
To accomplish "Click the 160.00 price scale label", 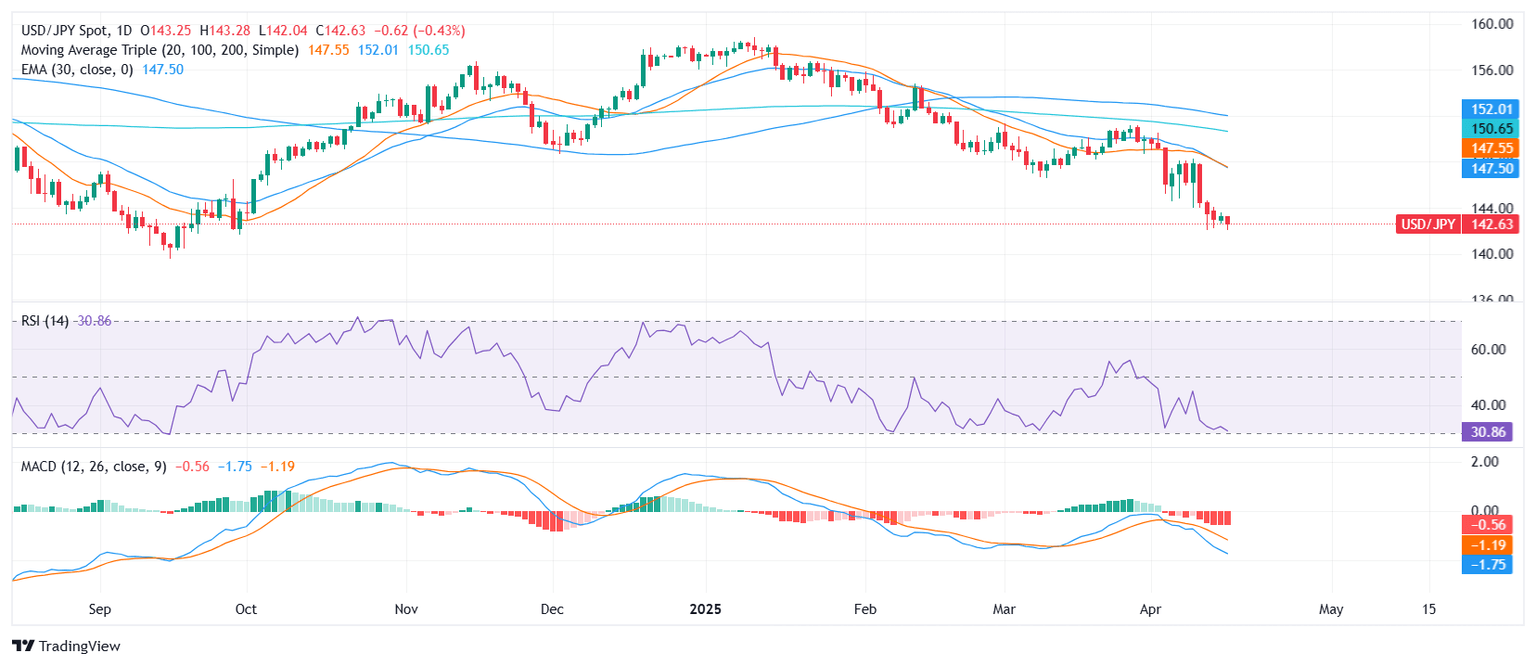I will click(x=1490, y=24).
